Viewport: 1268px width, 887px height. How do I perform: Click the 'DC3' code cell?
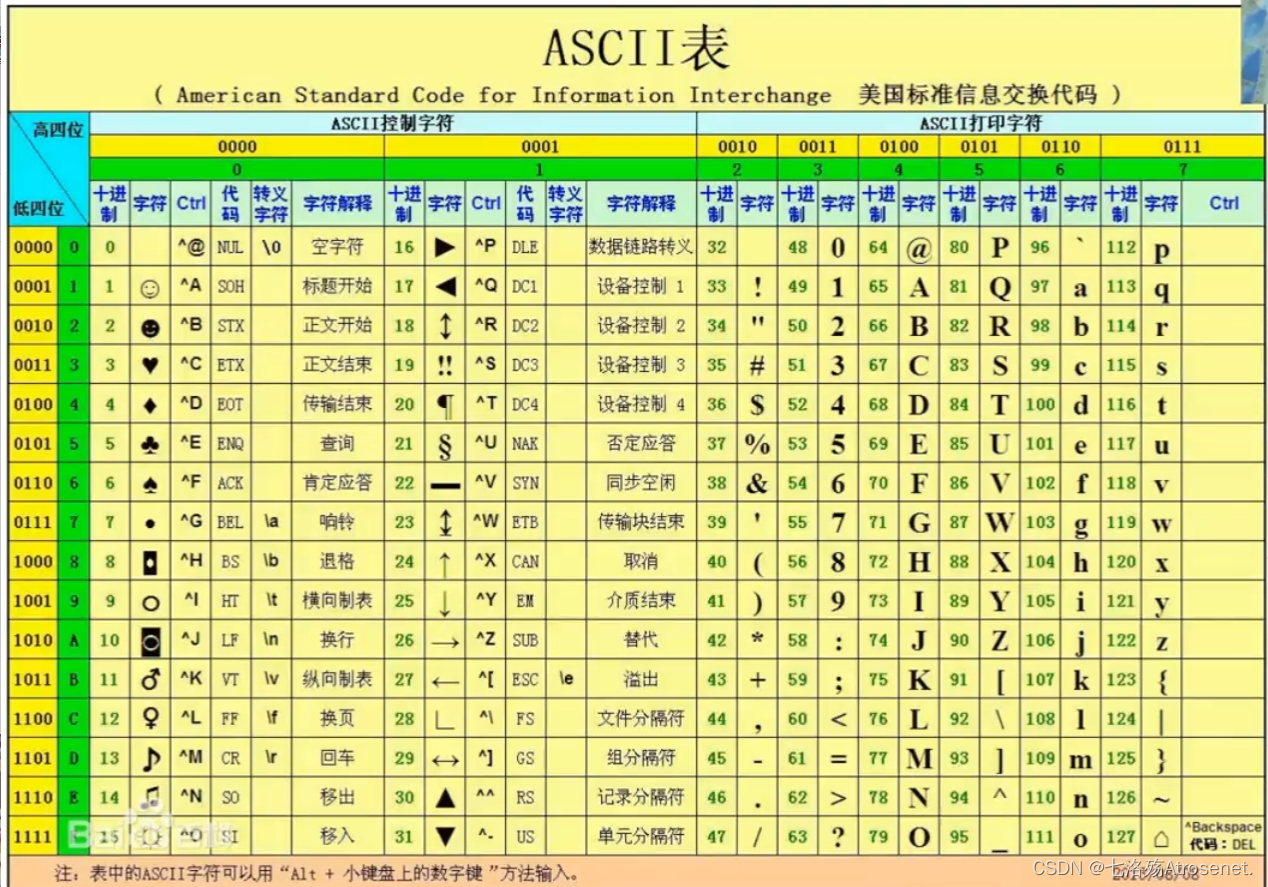pos(525,364)
